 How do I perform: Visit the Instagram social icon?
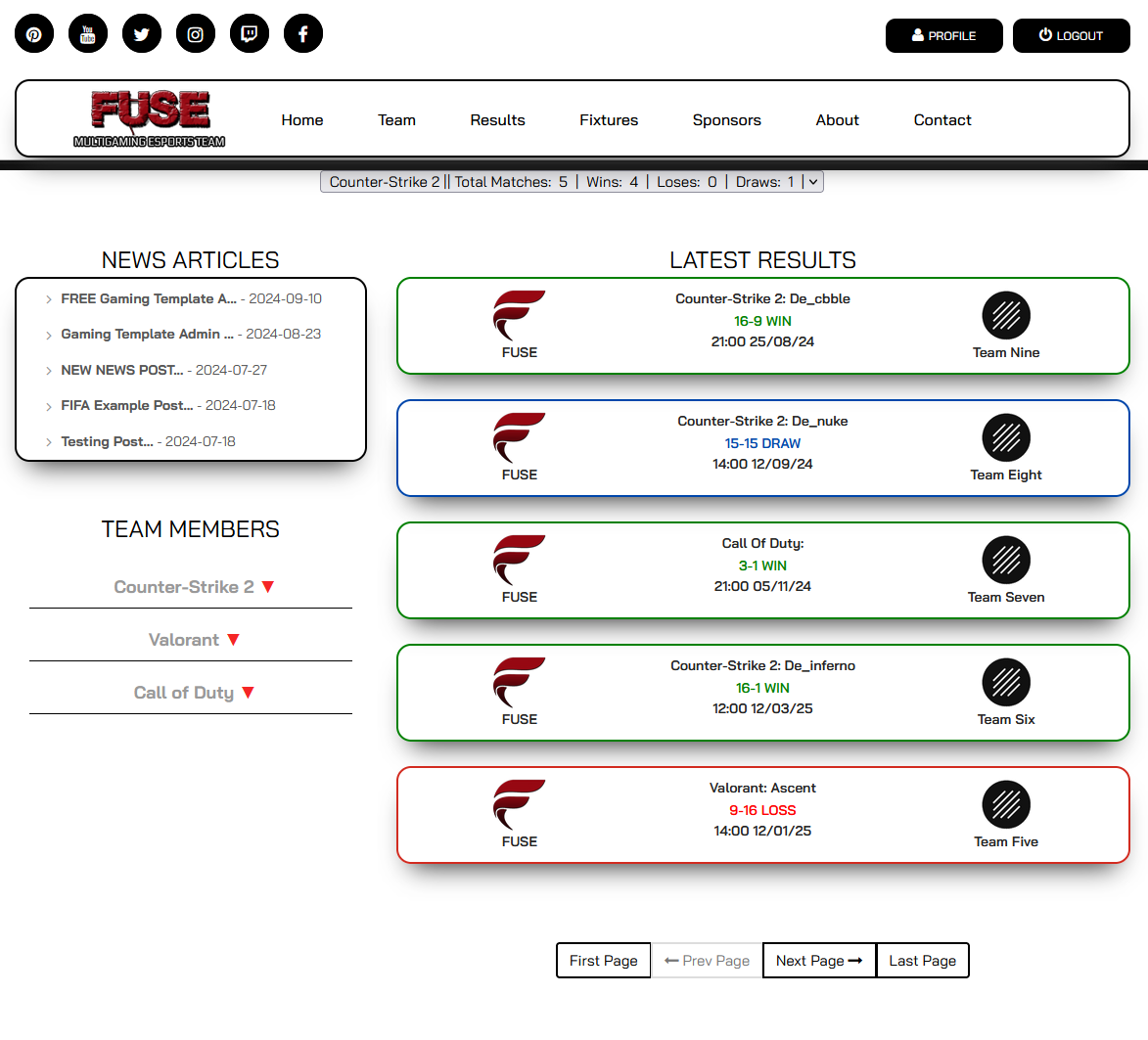coord(196,34)
